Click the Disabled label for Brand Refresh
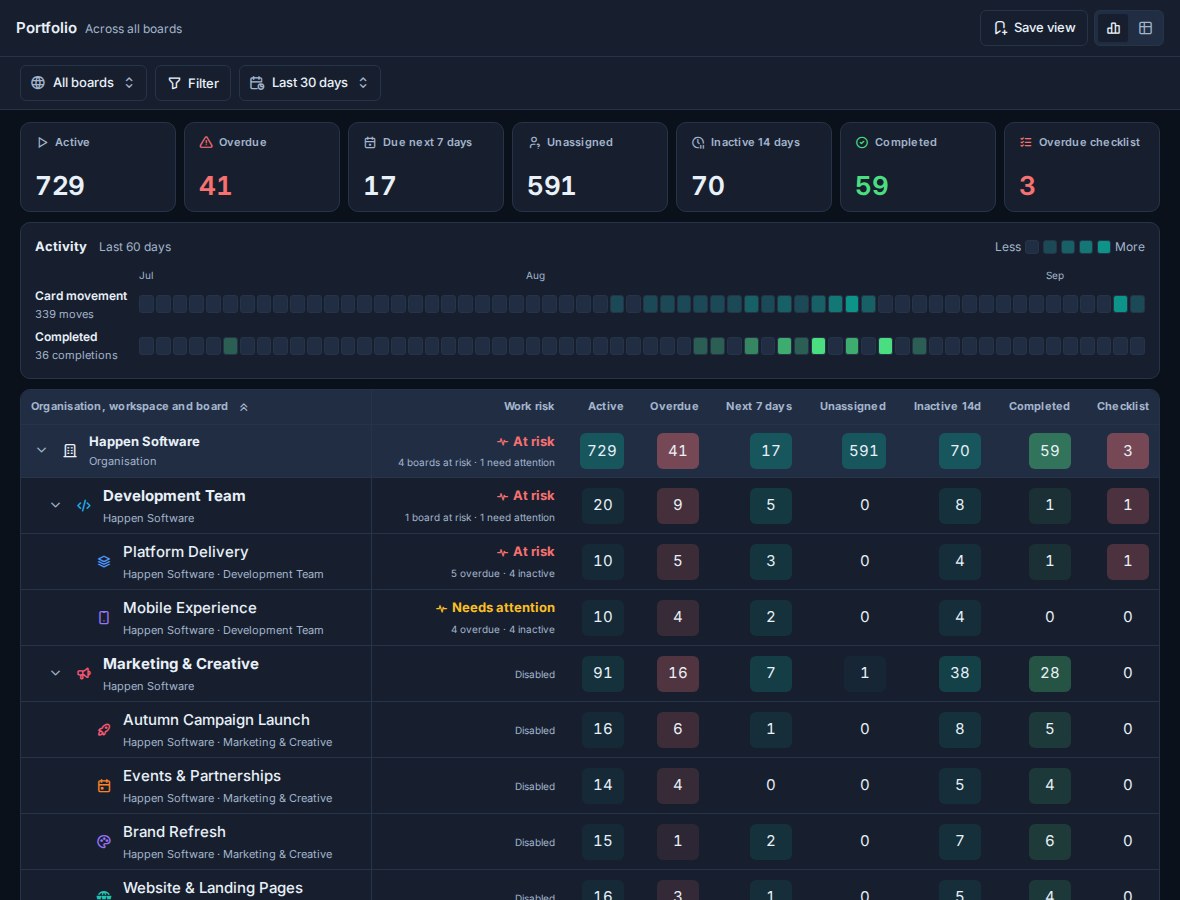Image resolution: width=1180 pixels, height=900 pixels. 534,843
